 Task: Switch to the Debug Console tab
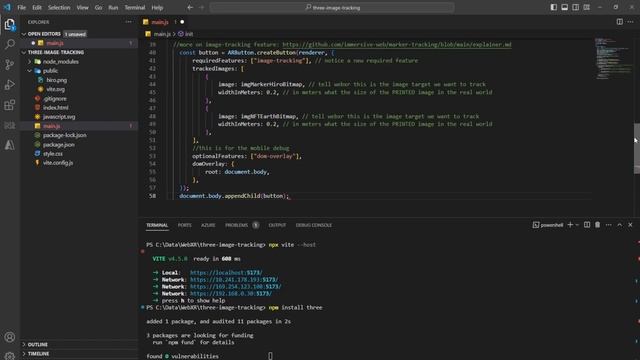tap(313, 225)
